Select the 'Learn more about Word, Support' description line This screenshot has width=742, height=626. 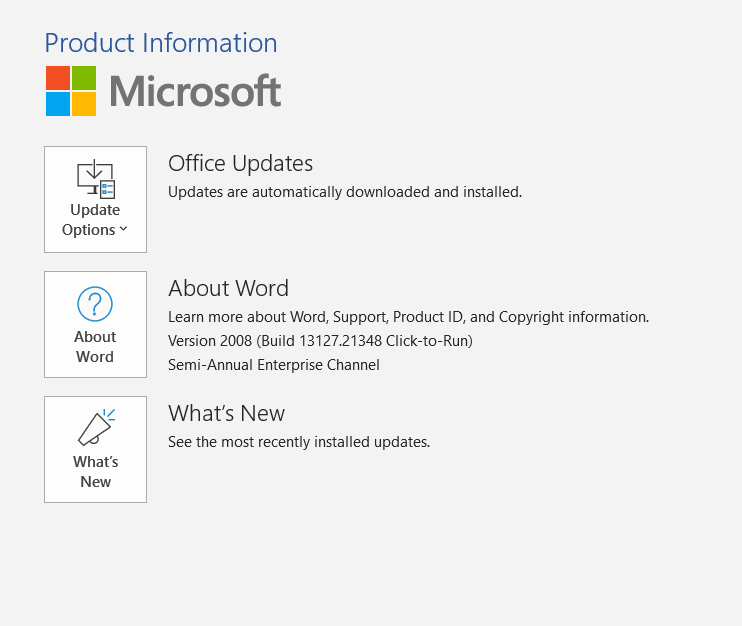point(408,317)
